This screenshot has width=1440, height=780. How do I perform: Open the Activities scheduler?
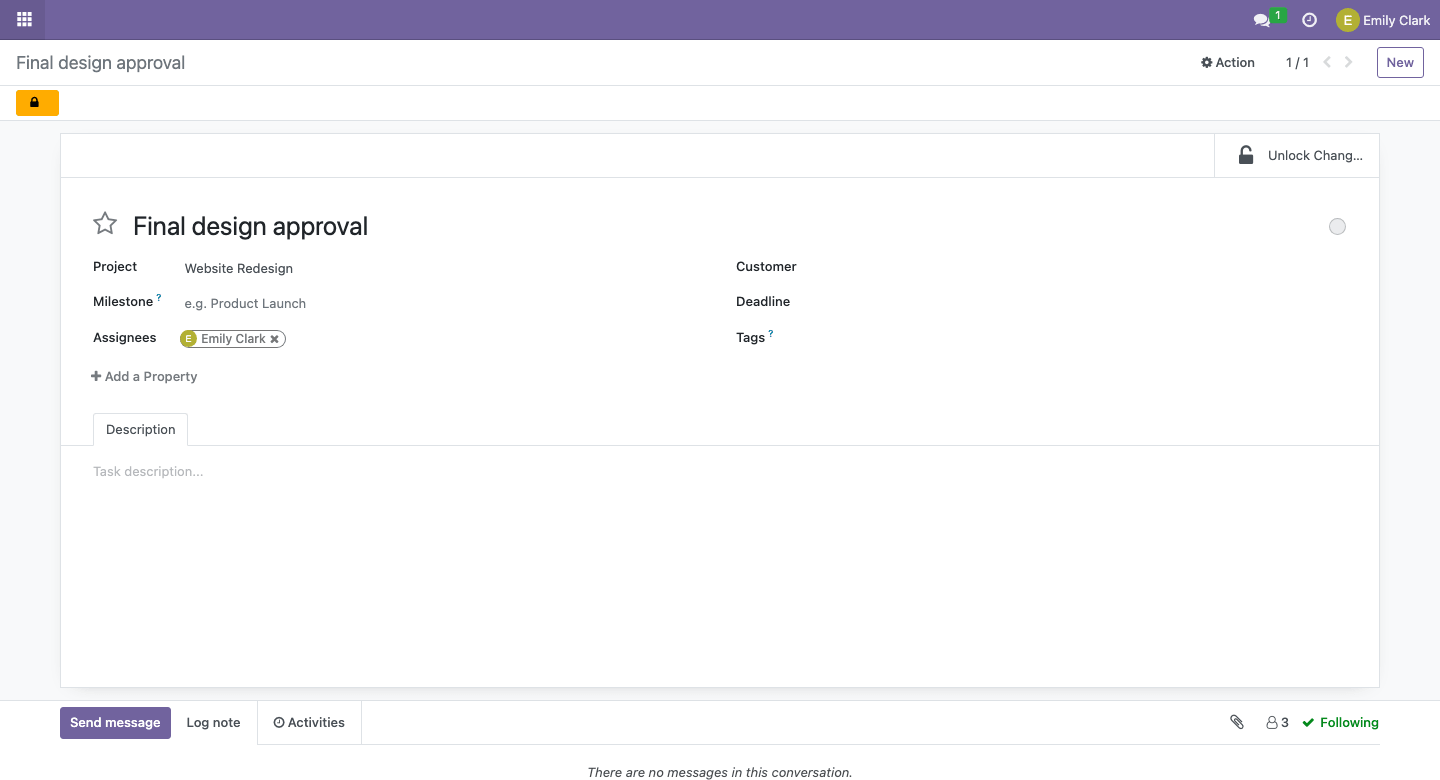309,723
